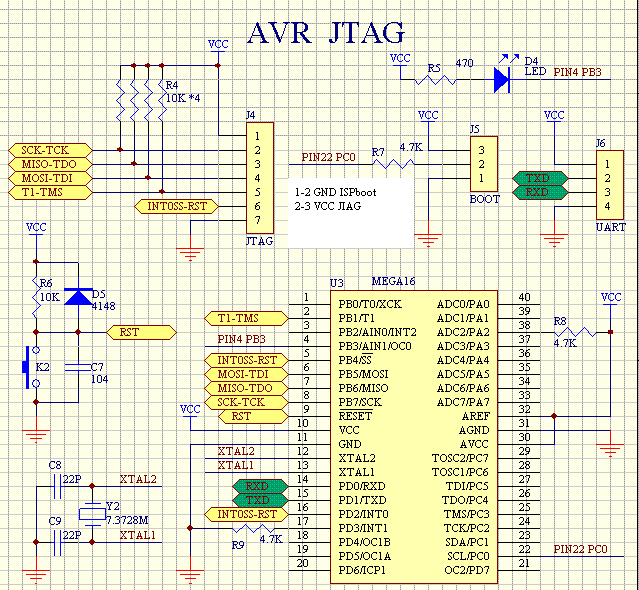This screenshot has height=590, width=639.
Task: Select the PB3/AIN1/OC0 pin name
Action: 375,346
